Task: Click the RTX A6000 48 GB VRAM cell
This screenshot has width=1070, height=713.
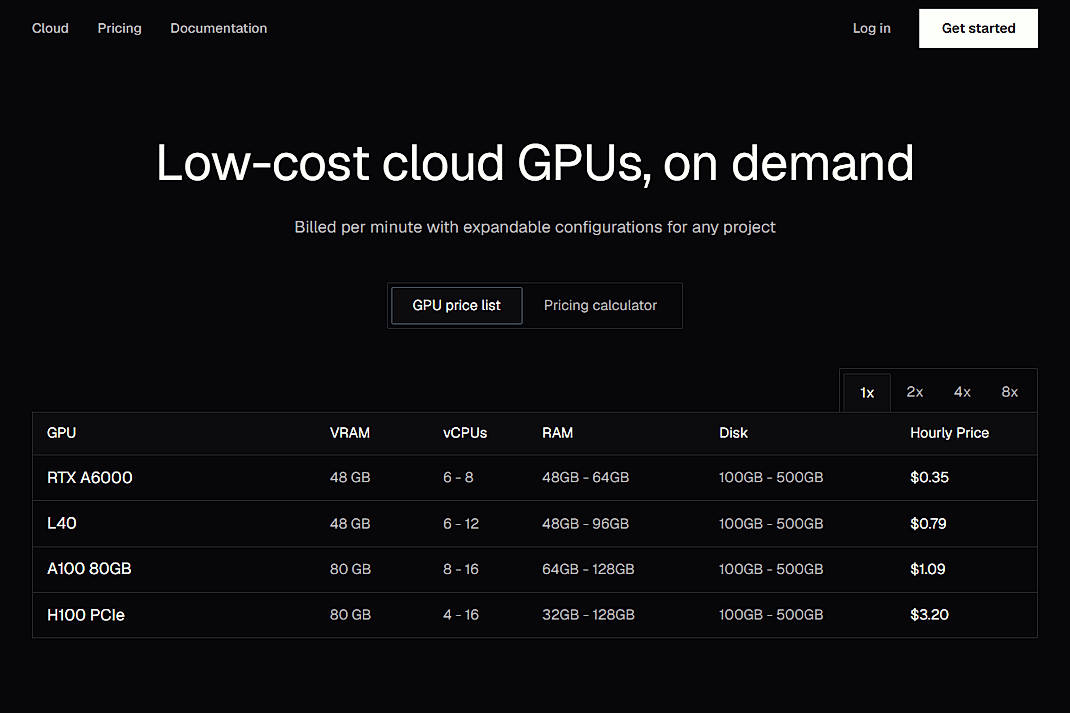Action: click(350, 478)
